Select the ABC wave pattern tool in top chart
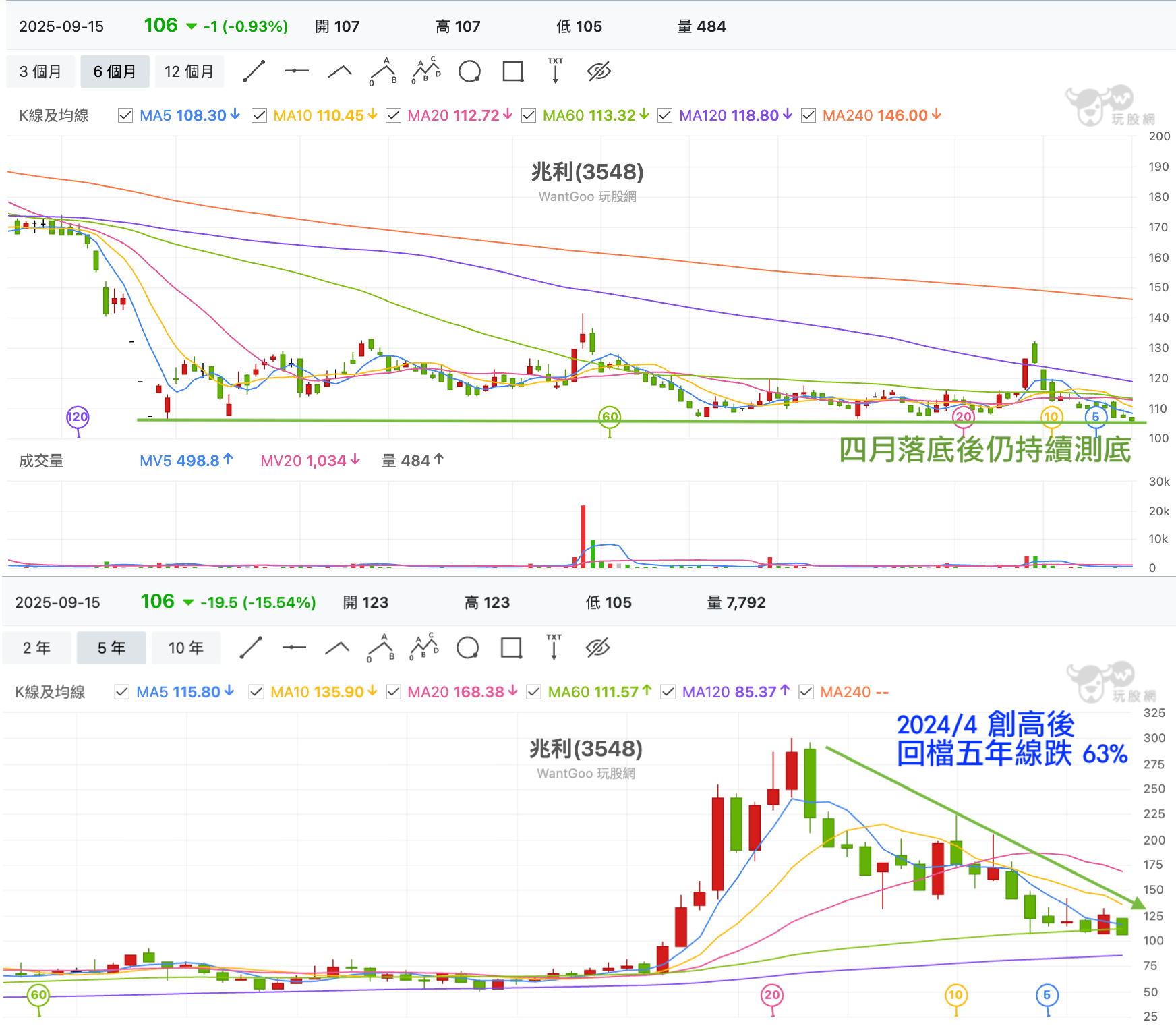1176x1030 pixels. (426, 71)
